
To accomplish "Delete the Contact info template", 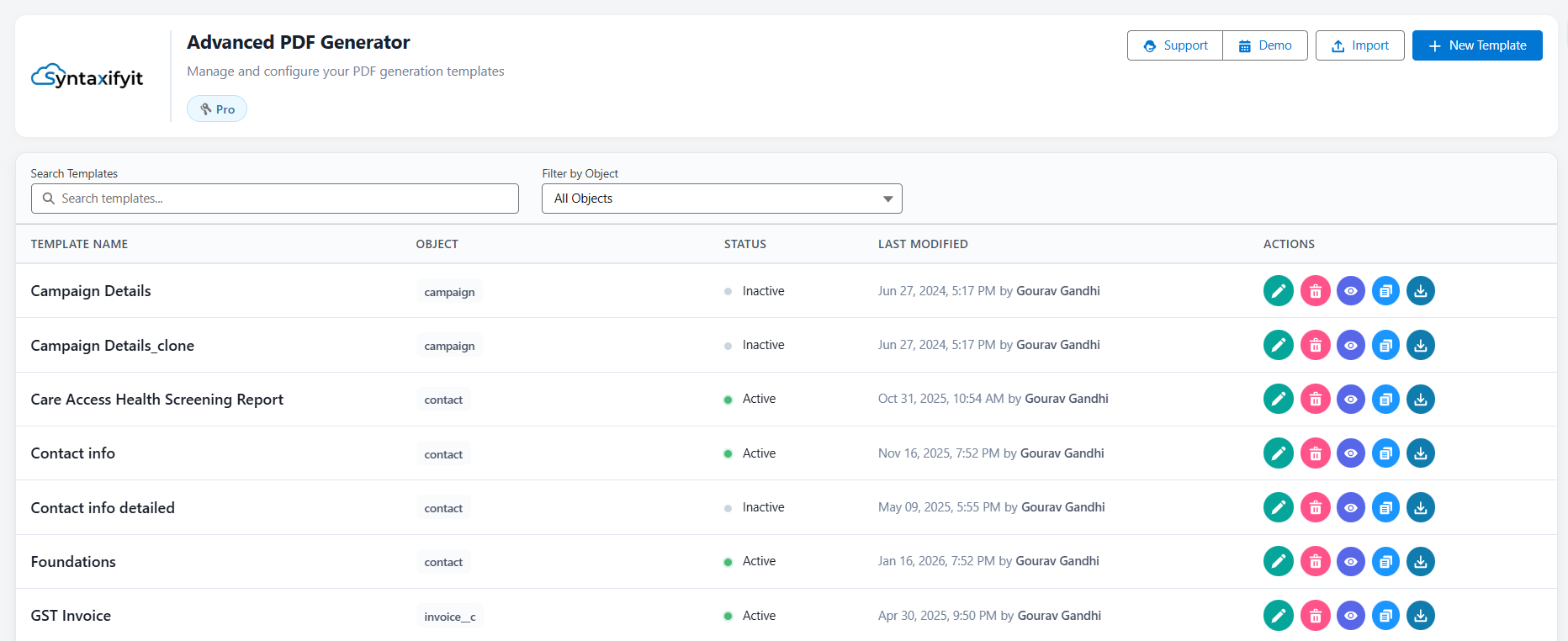I will [1315, 453].
